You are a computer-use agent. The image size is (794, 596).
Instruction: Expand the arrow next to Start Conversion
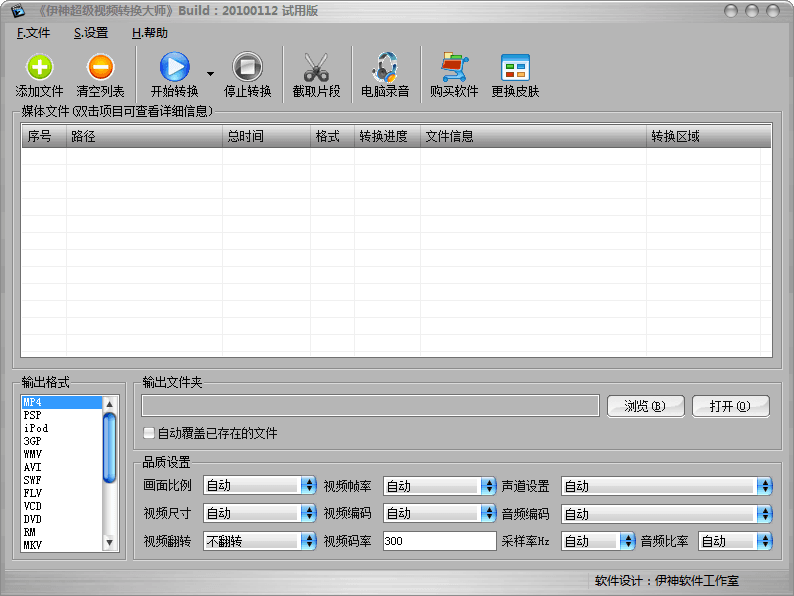click(x=210, y=73)
